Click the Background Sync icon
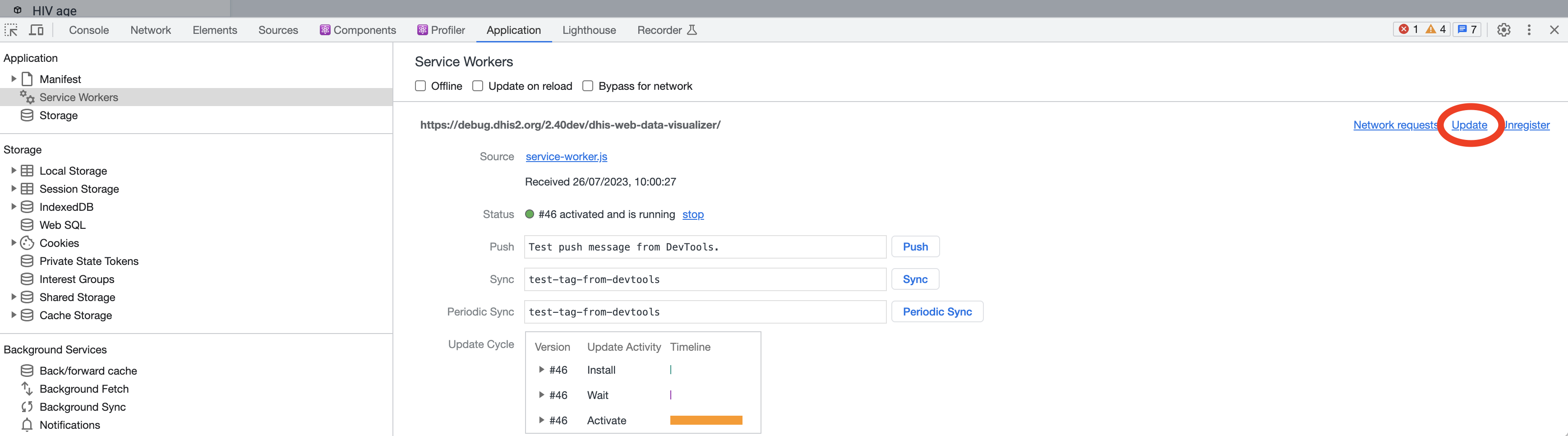Viewport: 1568px width, 436px height. [27, 407]
